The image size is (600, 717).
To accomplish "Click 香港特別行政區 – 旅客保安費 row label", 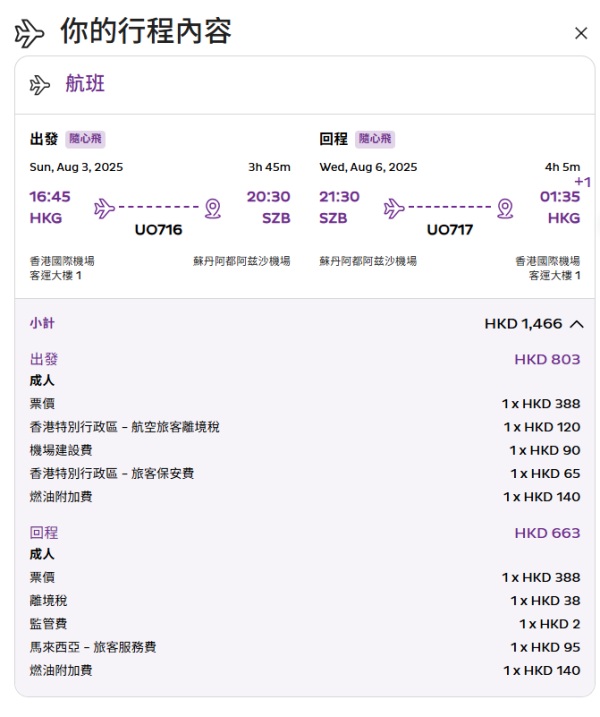I will tap(112, 473).
